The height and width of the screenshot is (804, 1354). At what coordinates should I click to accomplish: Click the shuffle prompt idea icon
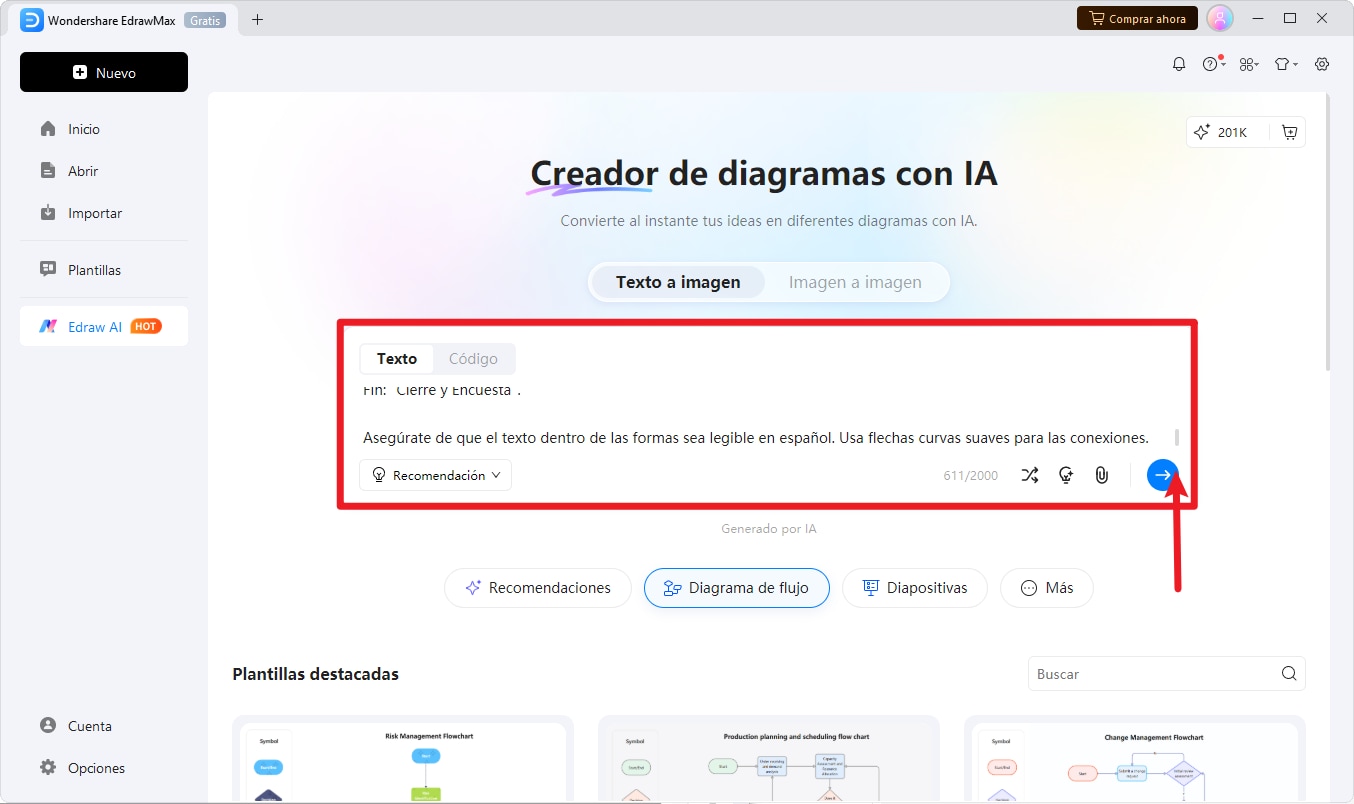click(x=1030, y=475)
